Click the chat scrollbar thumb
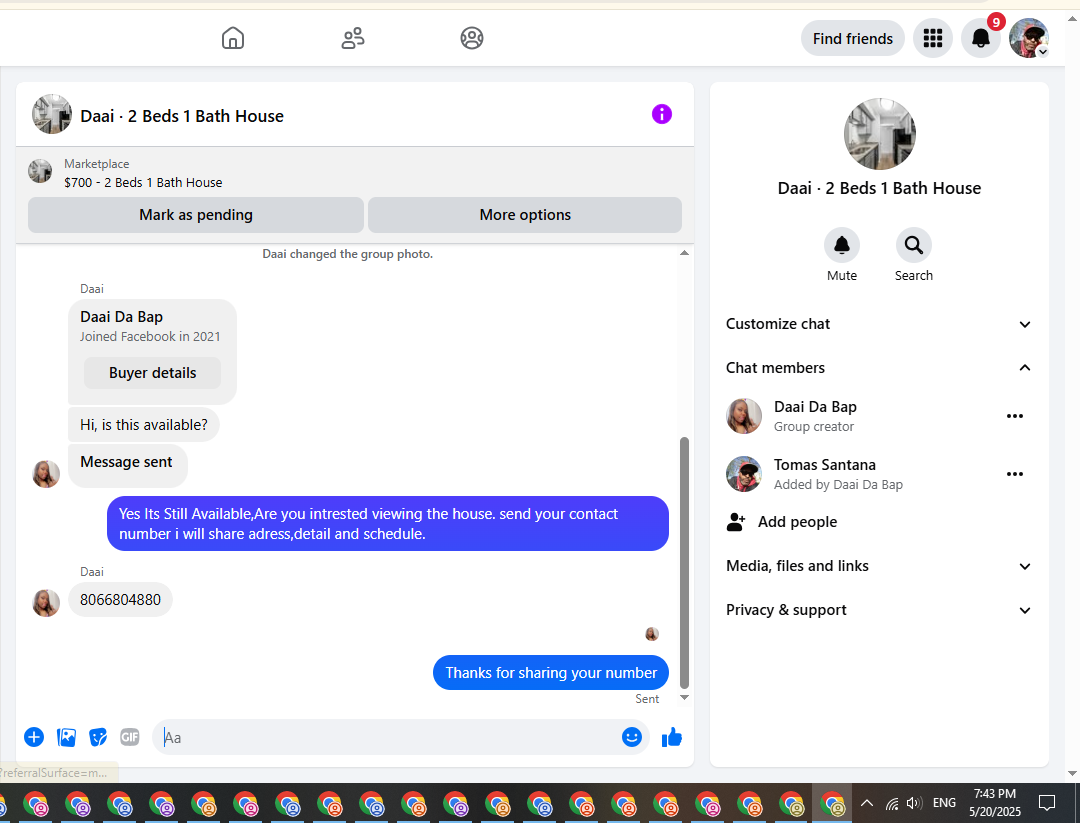1080x823 pixels. tap(684, 563)
